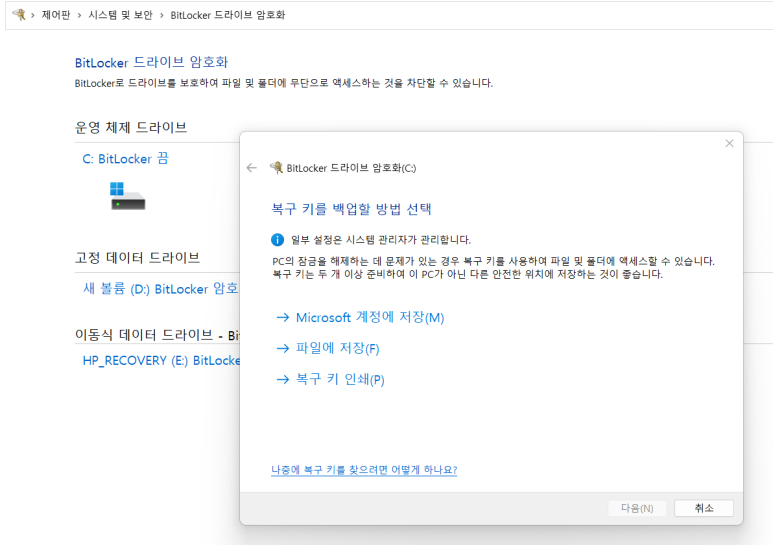The height and width of the screenshot is (545, 773).
Task: Click 고정 데이터 드라이브 section heading
Action: [137, 257]
